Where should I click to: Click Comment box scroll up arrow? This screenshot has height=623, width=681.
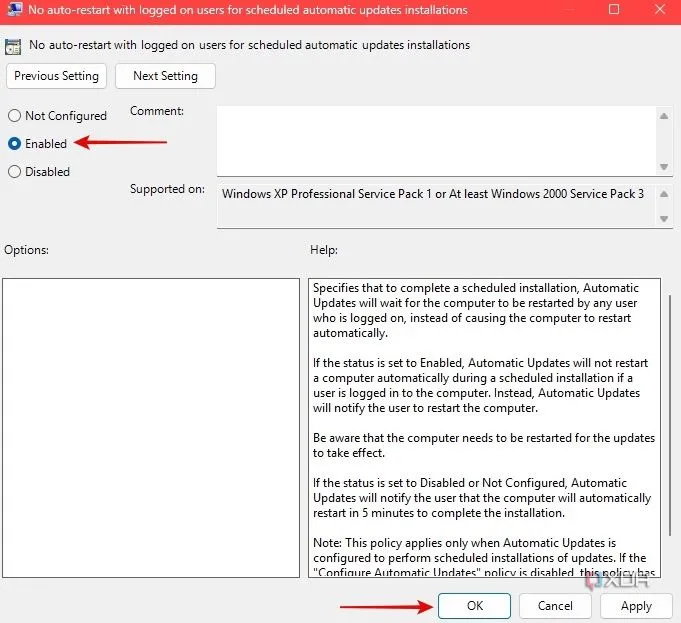pyautogui.click(x=664, y=116)
